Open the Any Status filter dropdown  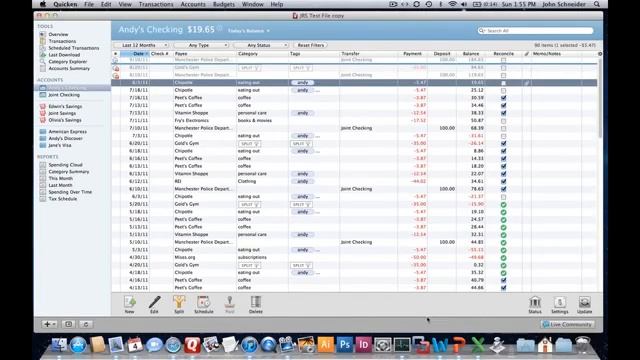pyautogui.click(x=261, y=45)
